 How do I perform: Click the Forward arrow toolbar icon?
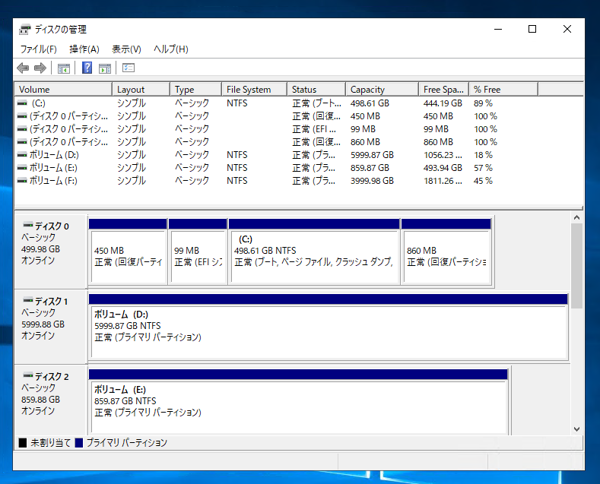coord(40,68)
